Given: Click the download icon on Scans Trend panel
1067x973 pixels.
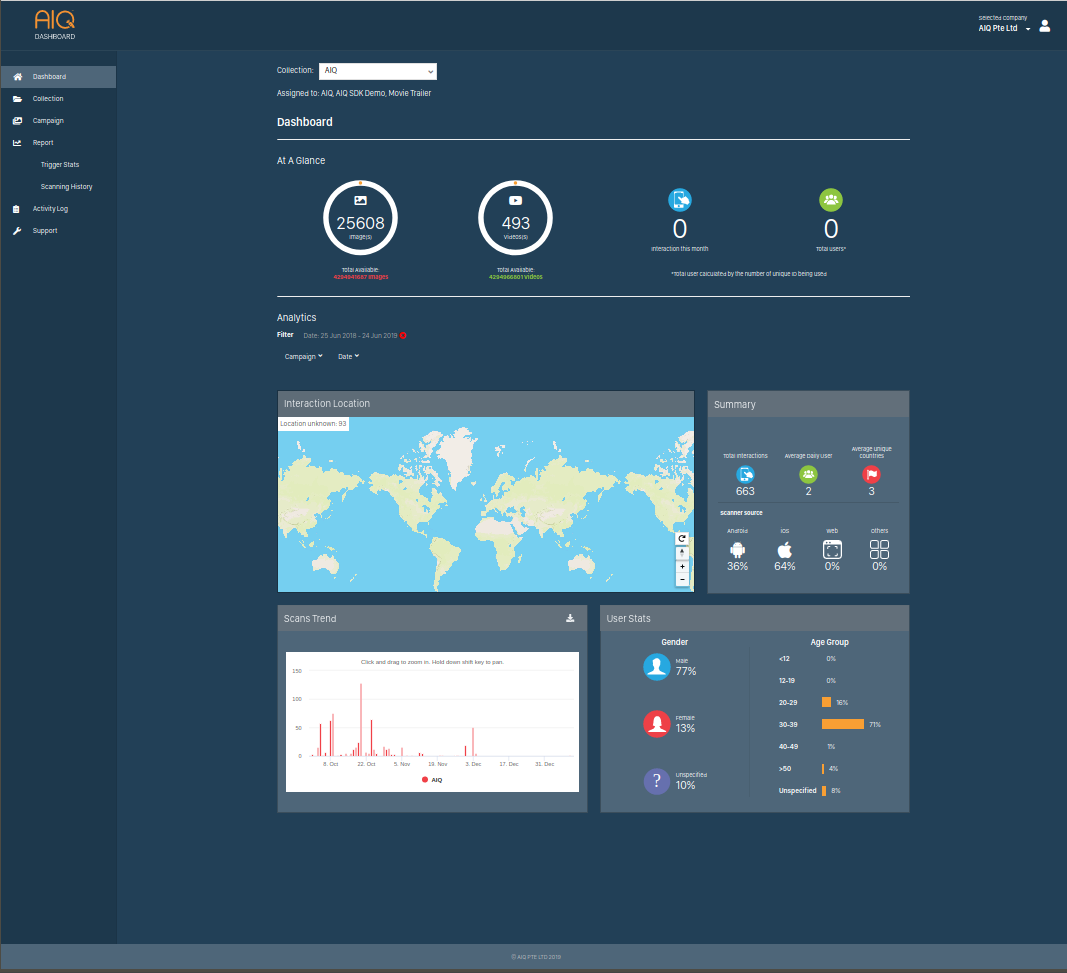Looking at the screenshot, I should point(570,618).
